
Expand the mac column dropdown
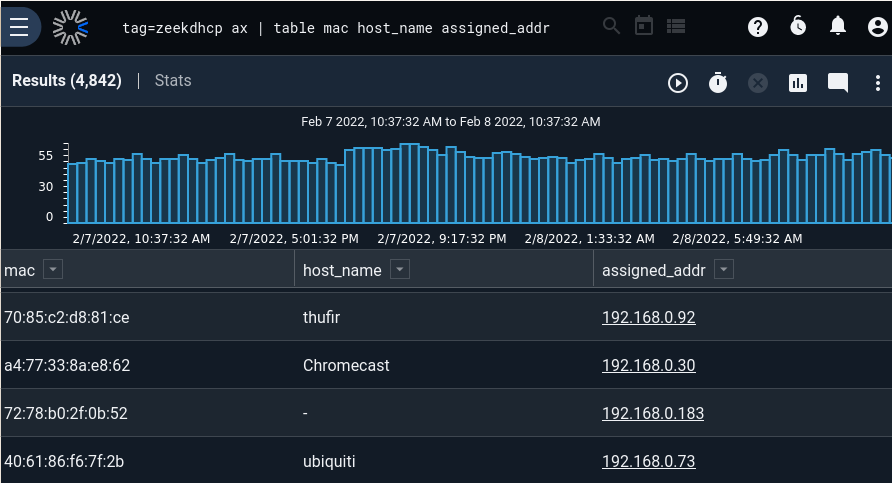click(53, 269)
